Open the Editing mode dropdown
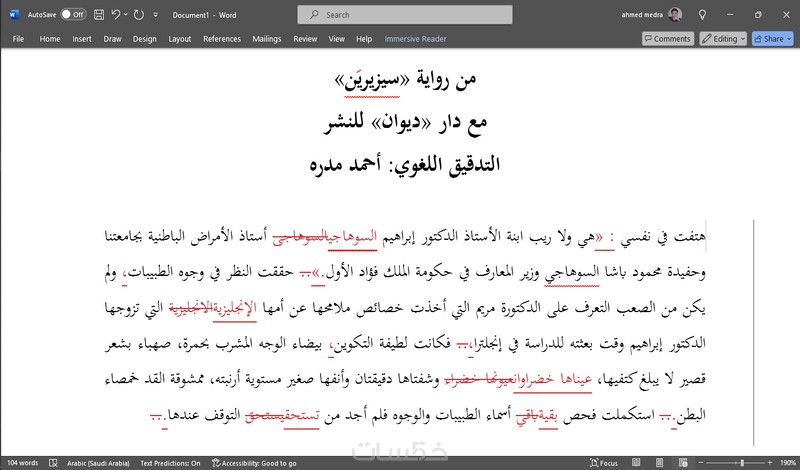This screenshot has height=470, width=800. [723, 39]
